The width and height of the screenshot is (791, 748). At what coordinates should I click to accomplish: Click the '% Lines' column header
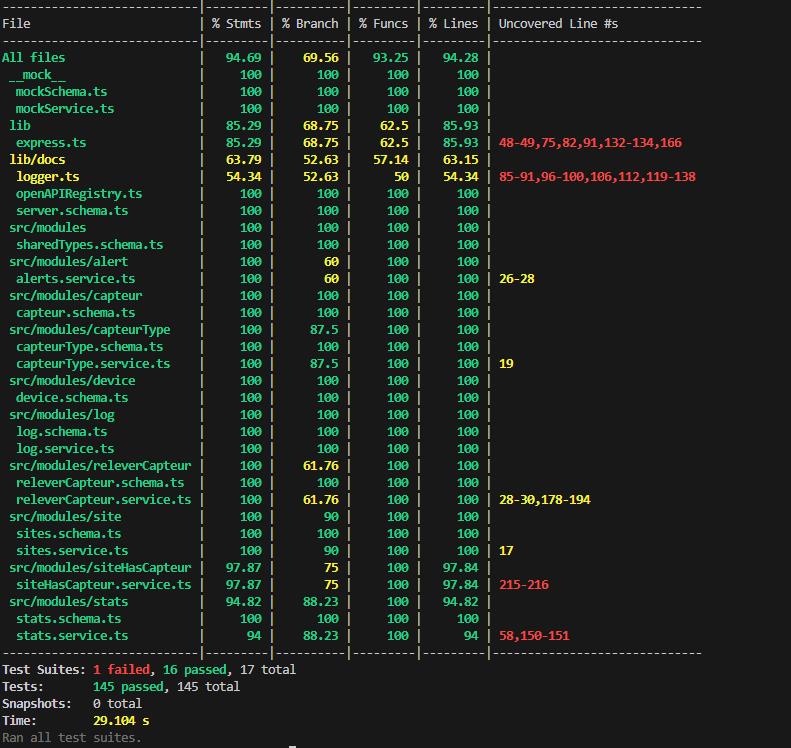pos(454,24)
